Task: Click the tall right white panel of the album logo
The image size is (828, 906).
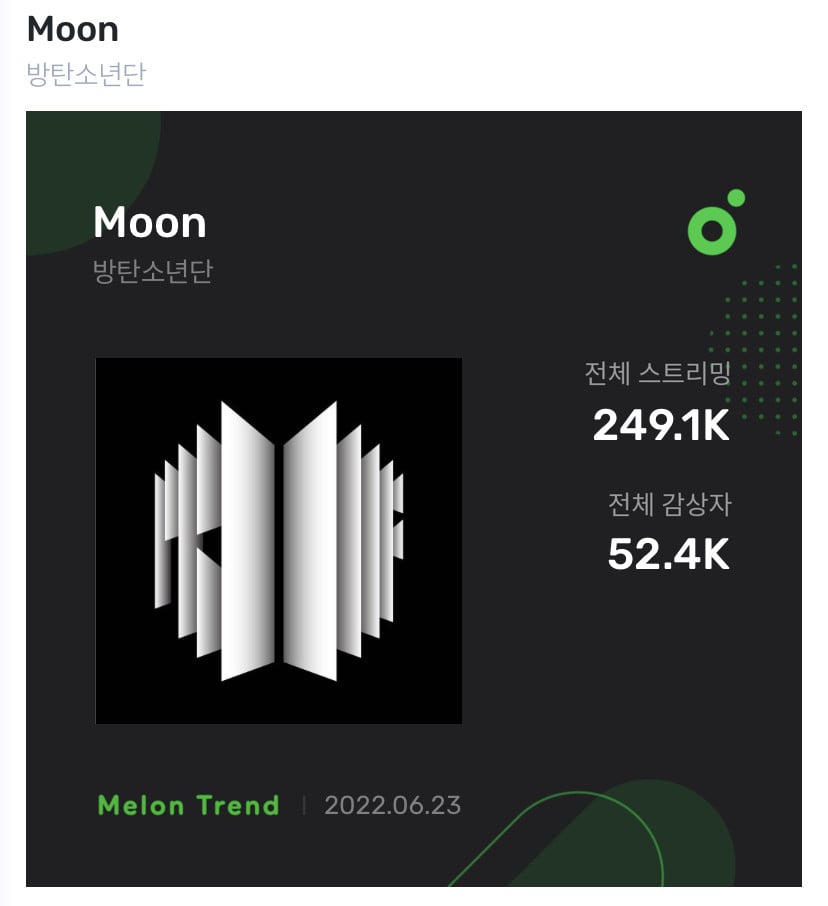Action: (x=310, y=541)
